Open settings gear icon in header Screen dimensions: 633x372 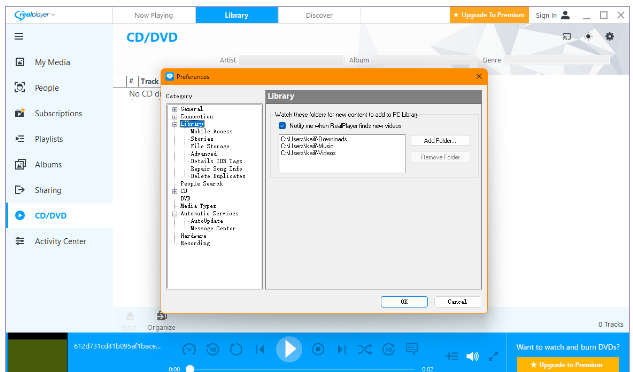pyautogui.click(x=610, y=36)
